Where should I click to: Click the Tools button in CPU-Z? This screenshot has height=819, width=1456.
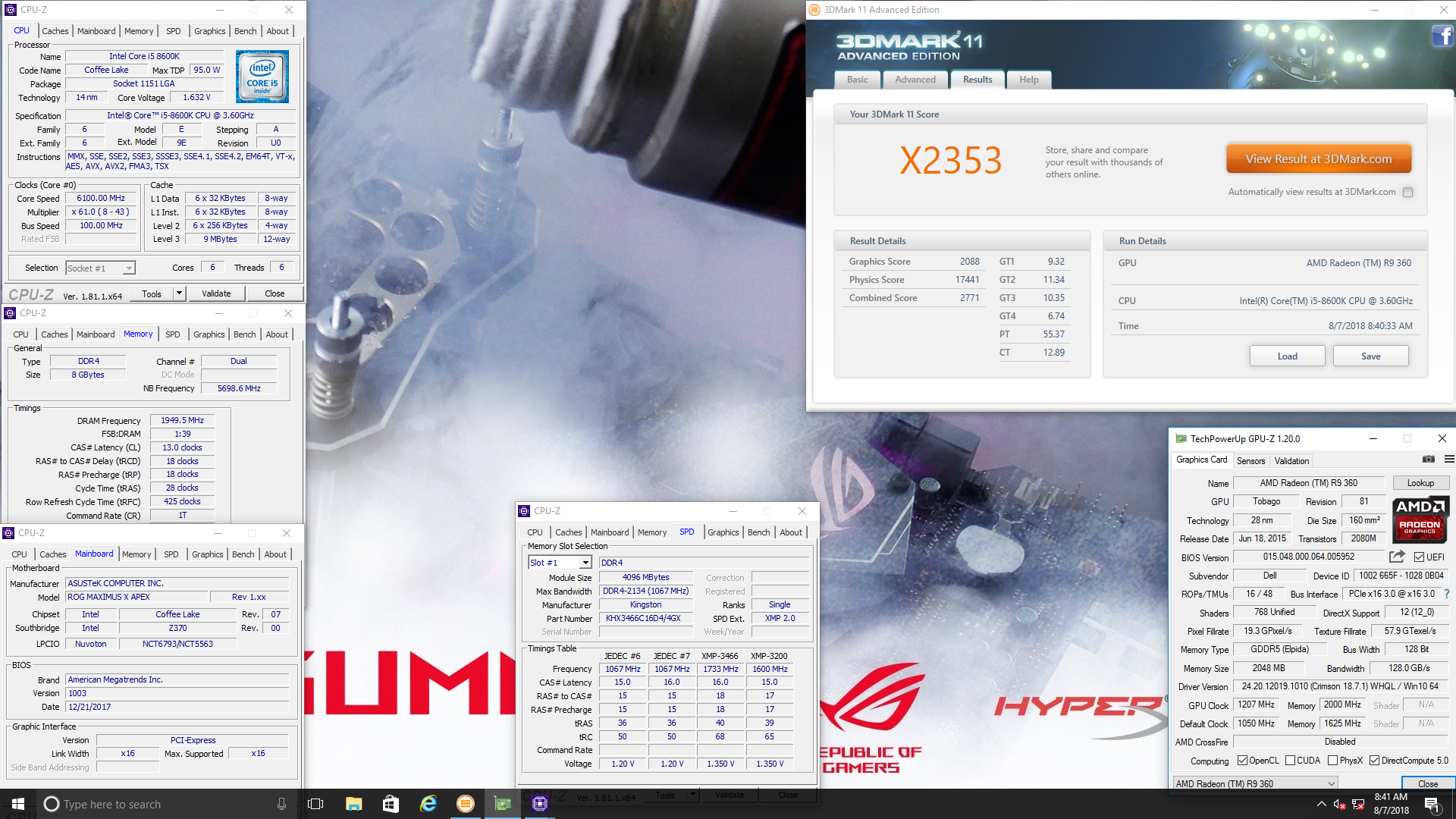click(152, 293)
